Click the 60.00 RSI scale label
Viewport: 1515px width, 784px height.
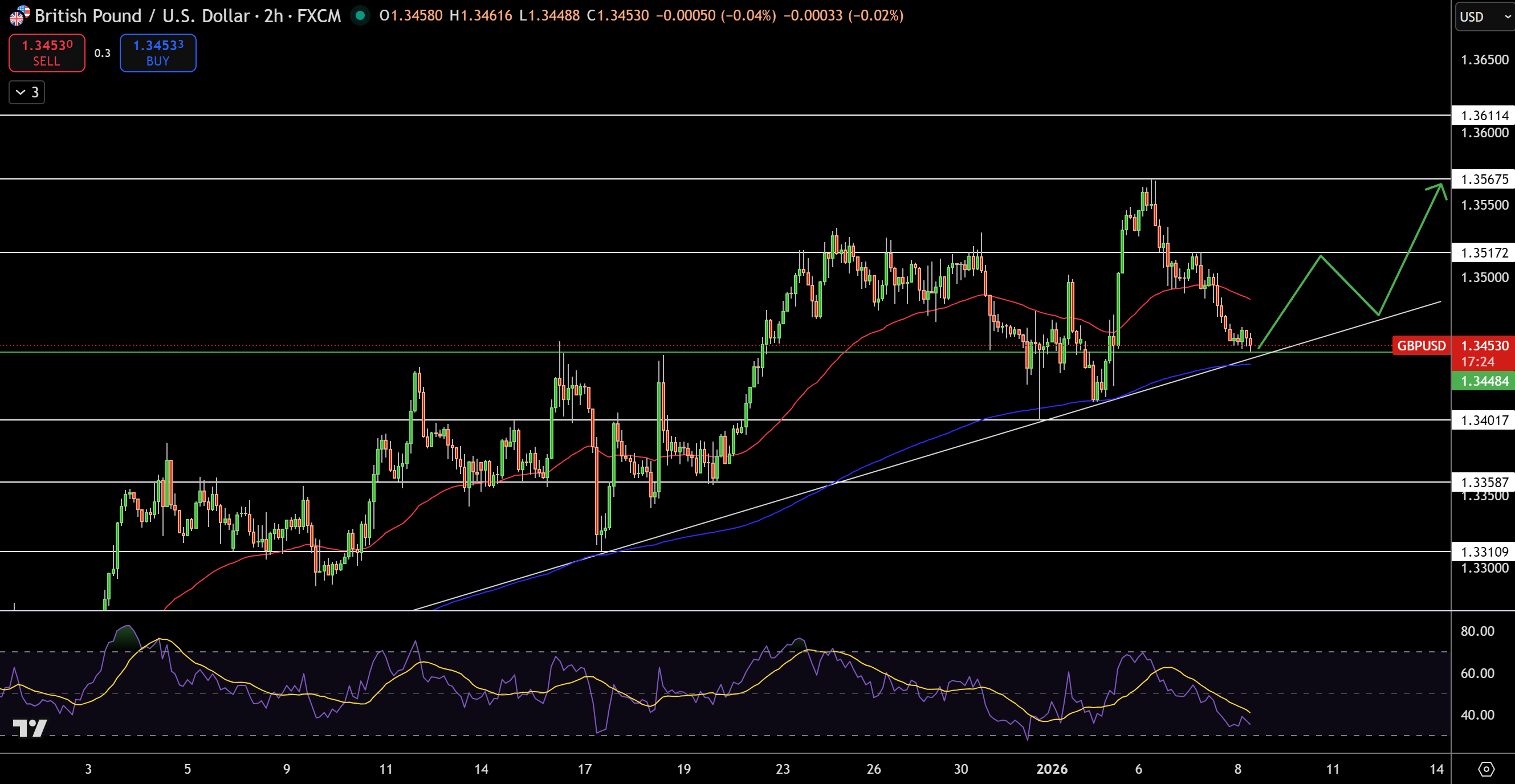coord(1477,673)
